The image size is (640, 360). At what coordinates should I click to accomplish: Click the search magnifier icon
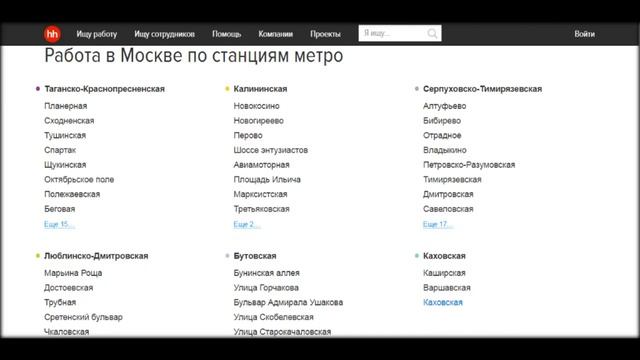(432, 33)
